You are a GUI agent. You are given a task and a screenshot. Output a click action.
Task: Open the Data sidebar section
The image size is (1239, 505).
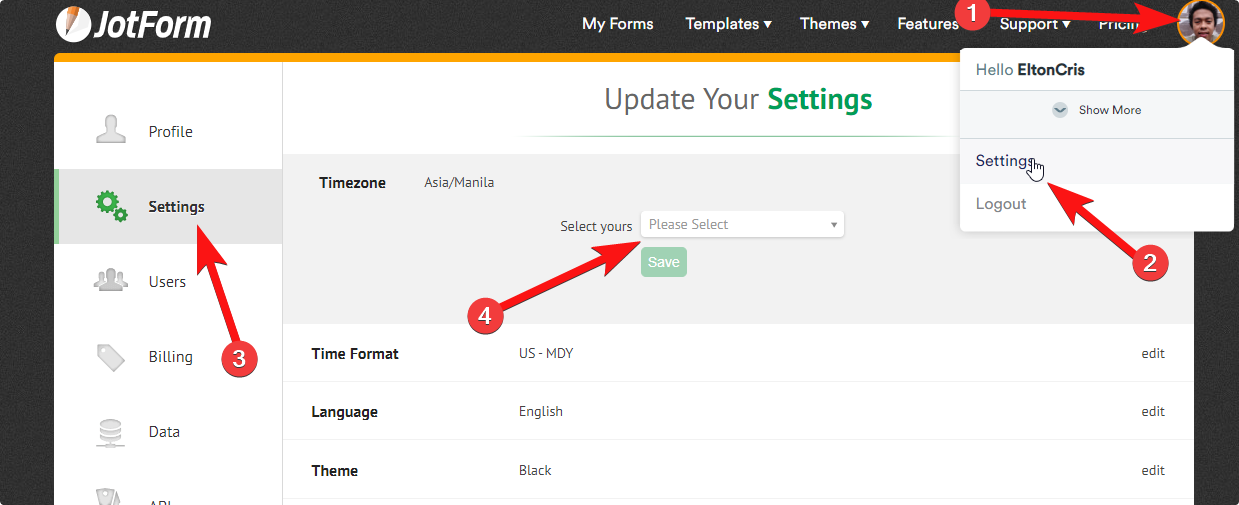tap(168, 432)
